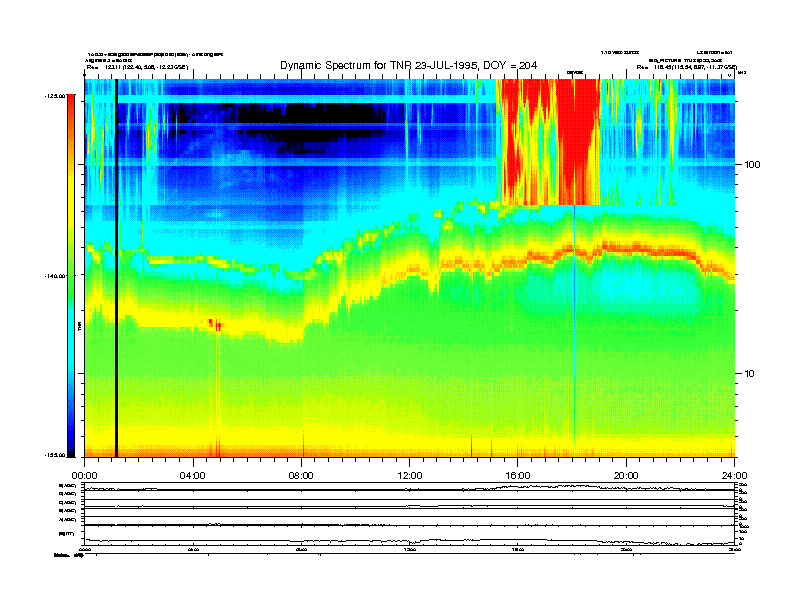Click the "04:00" time axis label
This screenshot has width=792, height=612.
click(x=192, y=476)
